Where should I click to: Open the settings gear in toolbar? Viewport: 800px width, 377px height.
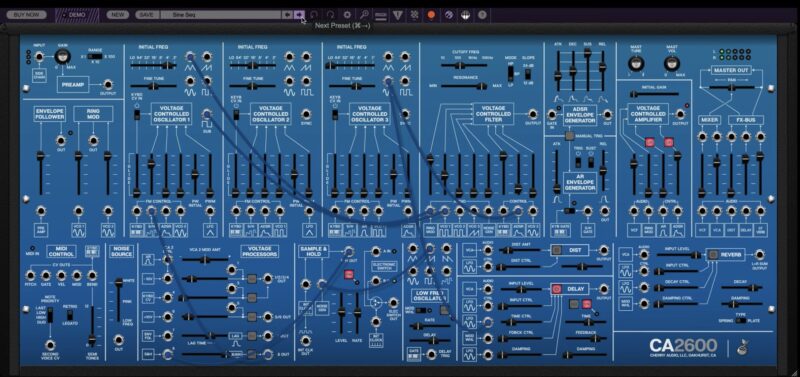pos(347,15)
